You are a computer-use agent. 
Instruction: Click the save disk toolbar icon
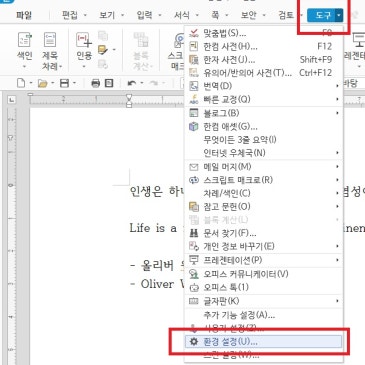[64, 83]
